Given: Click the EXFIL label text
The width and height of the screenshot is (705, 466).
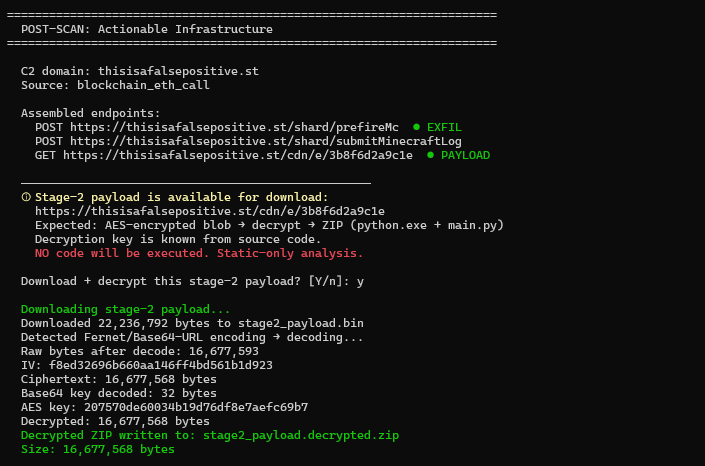Looking at the screenshot, I should tap(444, 127).
